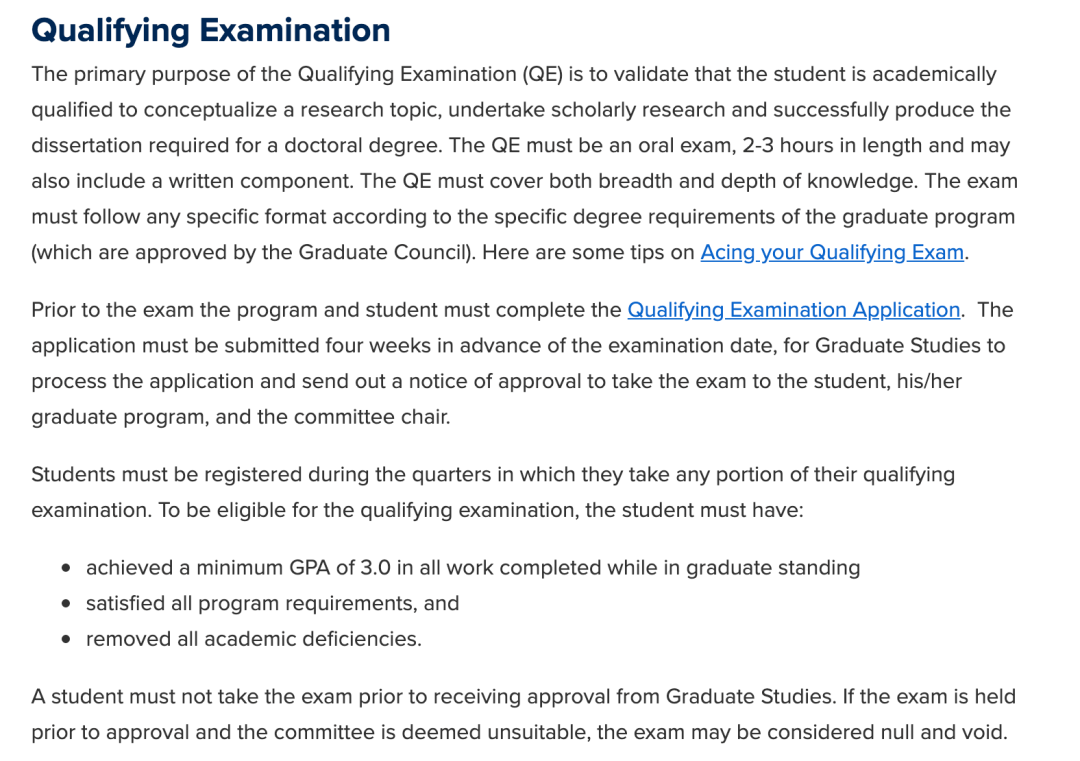Click the sentence starting 'Prior to the exam'
The image size is (1080, 761).
pos(496,310)
